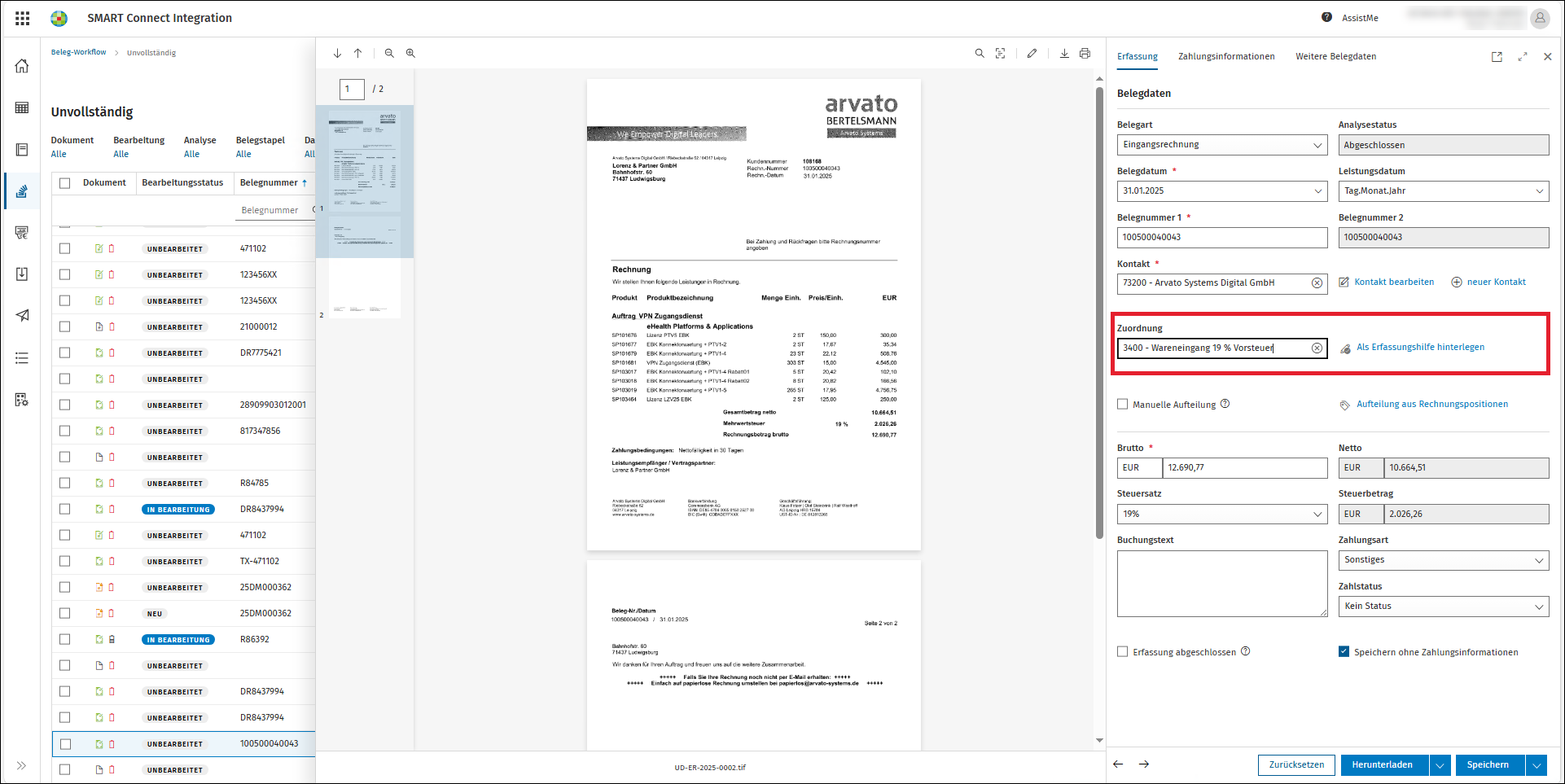Select all documents via header checkbox
The width and height of the screenshot is (1565, 784).
click(x=65, y=183)
